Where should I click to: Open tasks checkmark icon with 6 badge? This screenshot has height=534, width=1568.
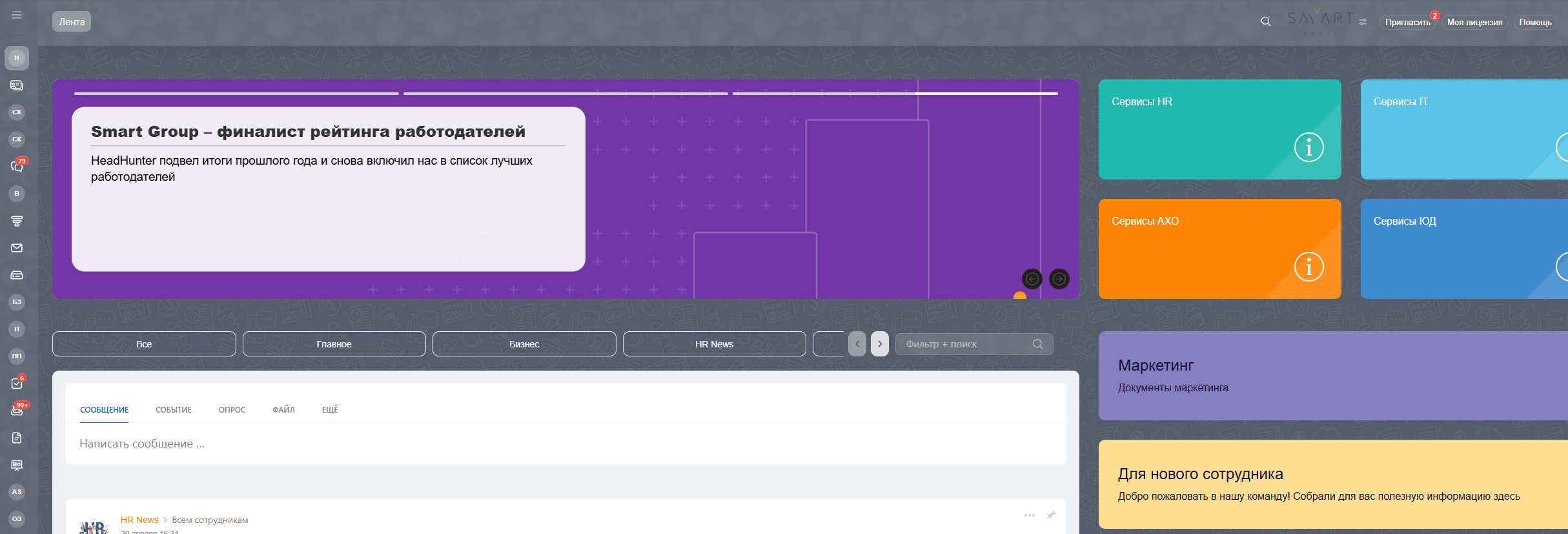pyautogui.click(x=17, y=383)
